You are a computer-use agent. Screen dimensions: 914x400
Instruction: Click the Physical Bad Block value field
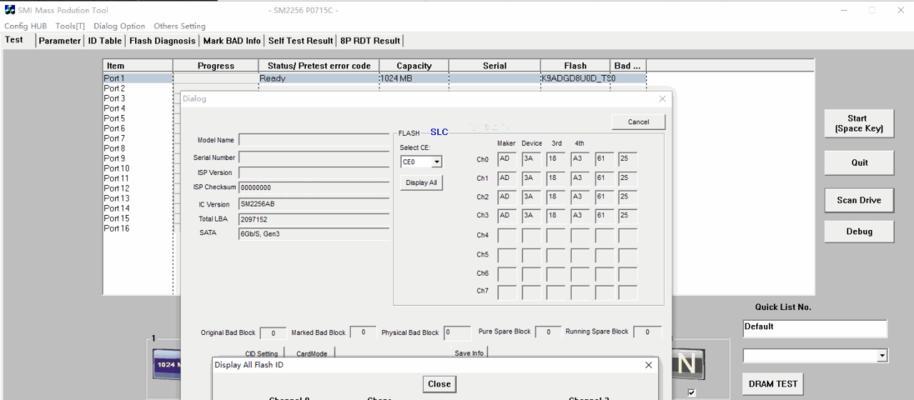(x=456, y=333)
